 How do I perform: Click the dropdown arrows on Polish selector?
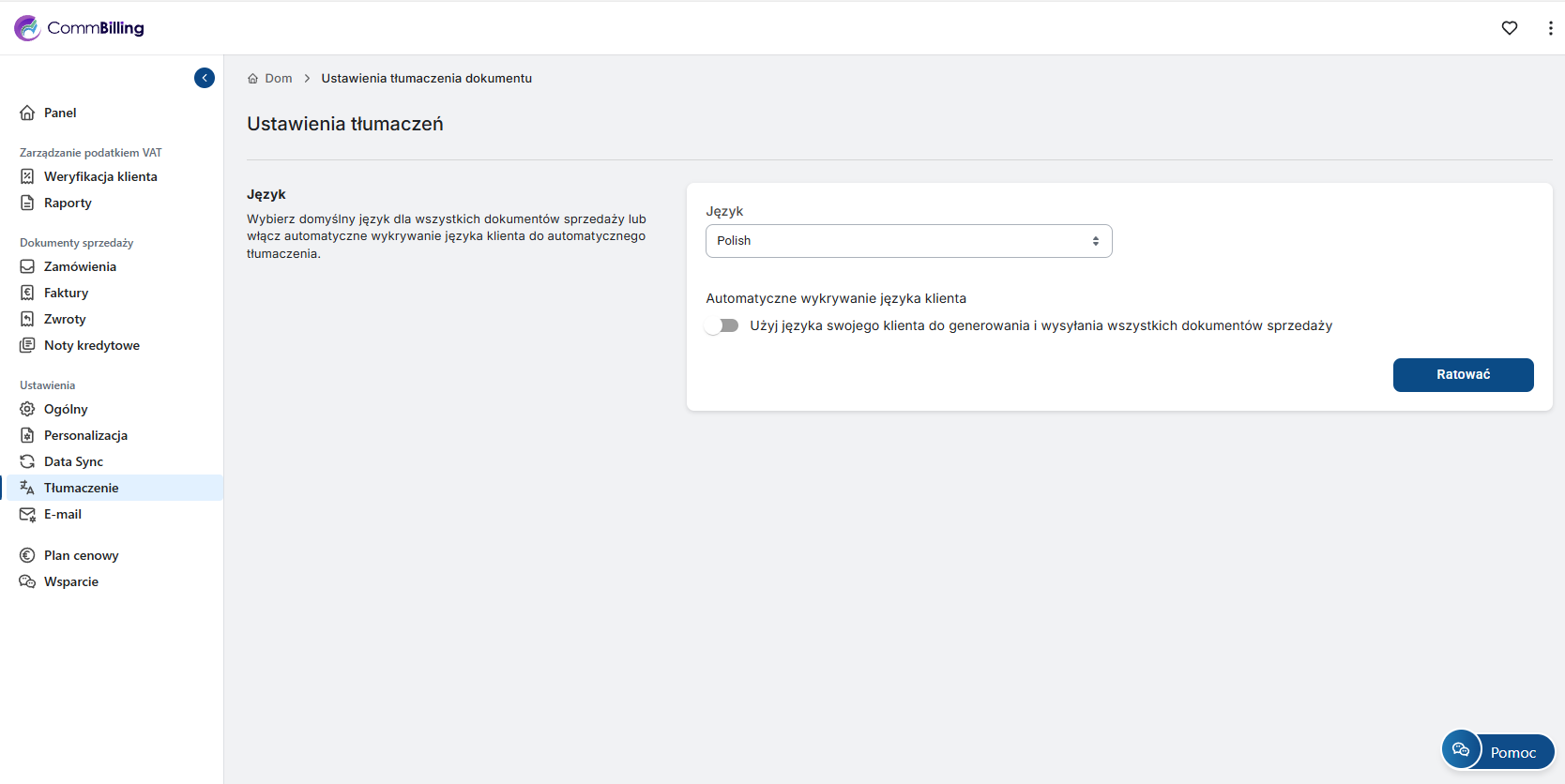click(1095, 241)
